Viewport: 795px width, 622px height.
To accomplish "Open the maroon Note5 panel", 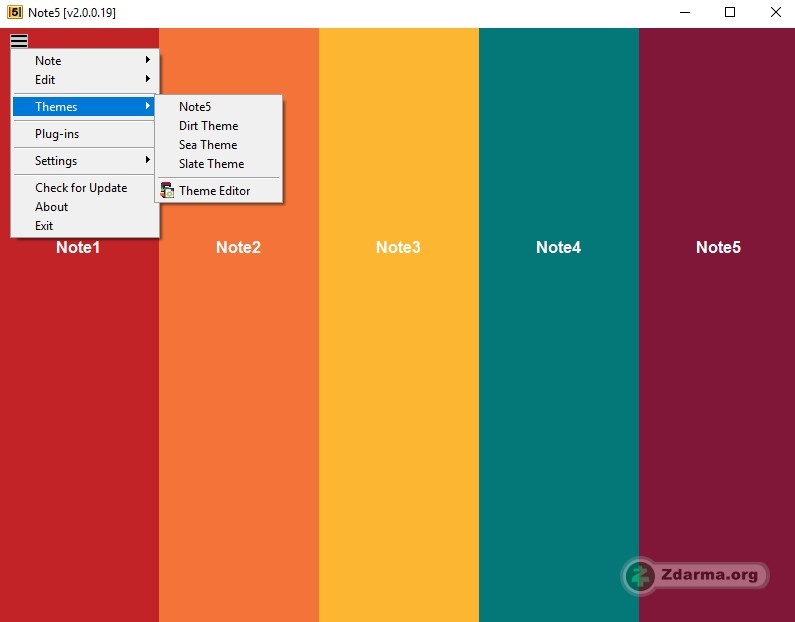I will click(717, 324).
